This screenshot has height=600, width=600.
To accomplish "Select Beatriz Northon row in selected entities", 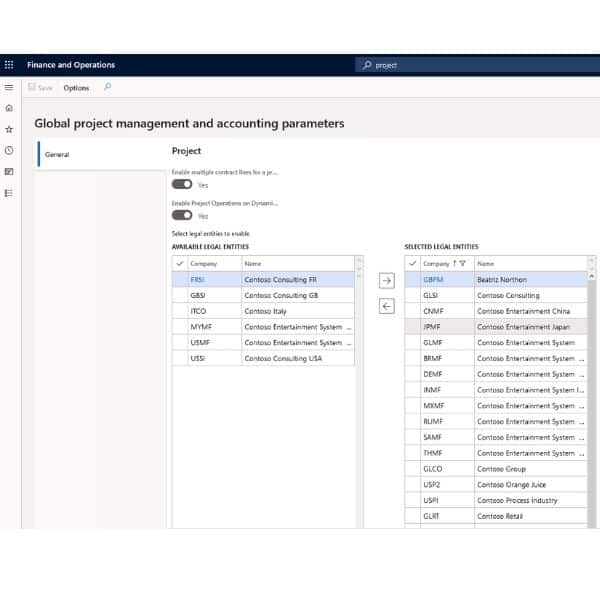I will [496, 280].
